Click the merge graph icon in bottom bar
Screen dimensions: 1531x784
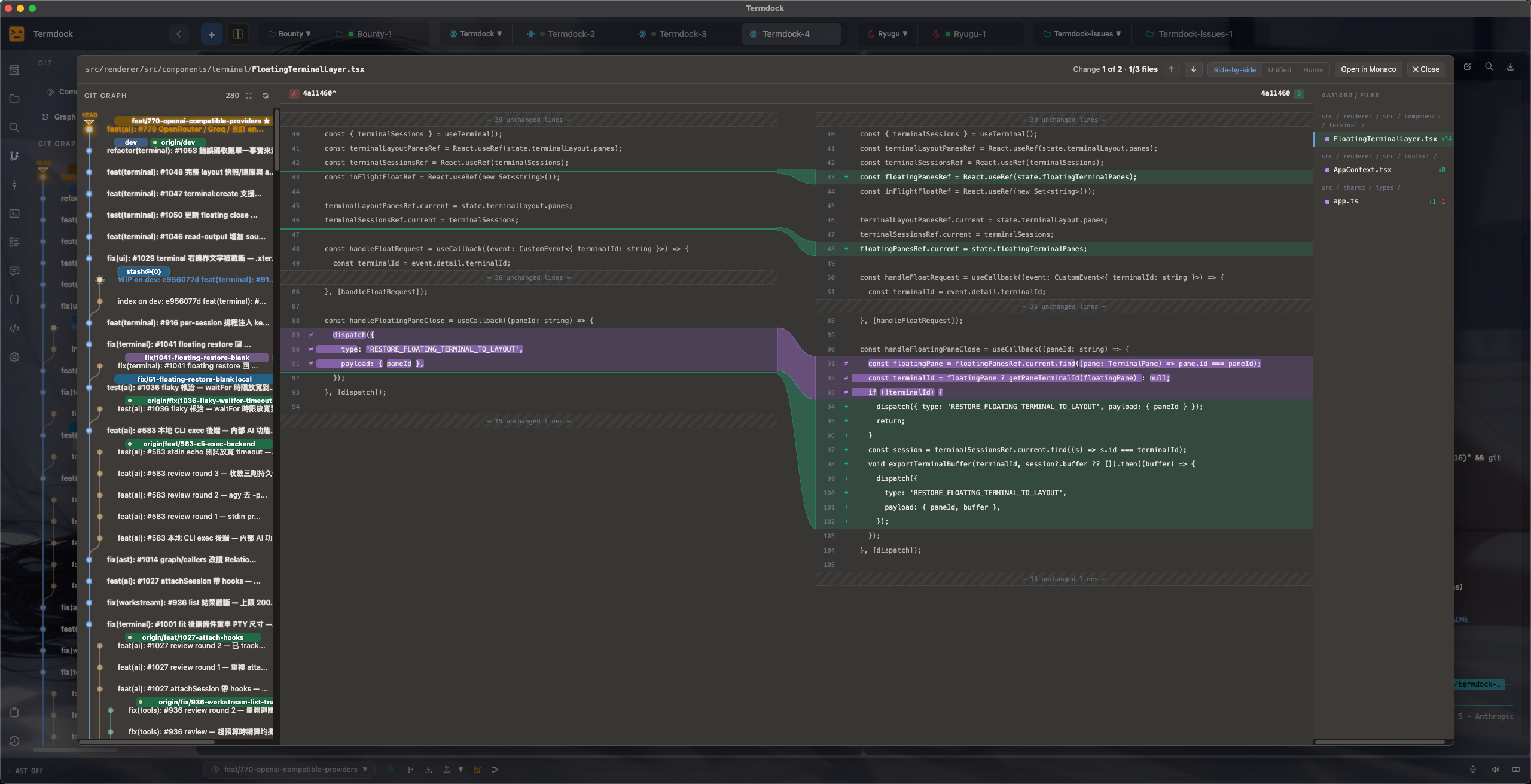[x=495, y=770]
